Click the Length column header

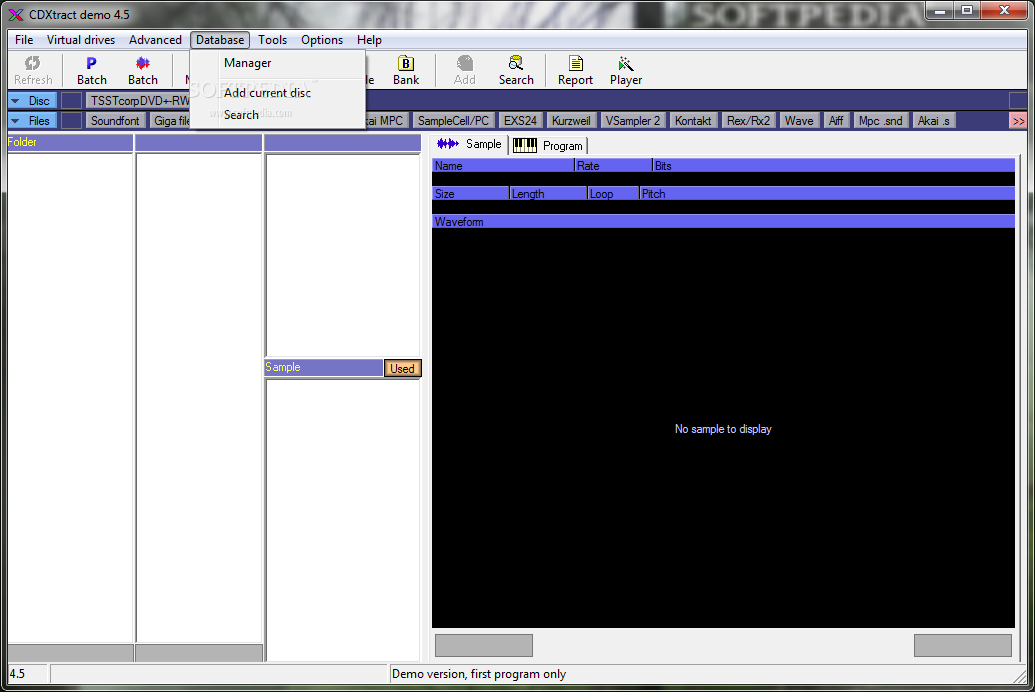549,193
